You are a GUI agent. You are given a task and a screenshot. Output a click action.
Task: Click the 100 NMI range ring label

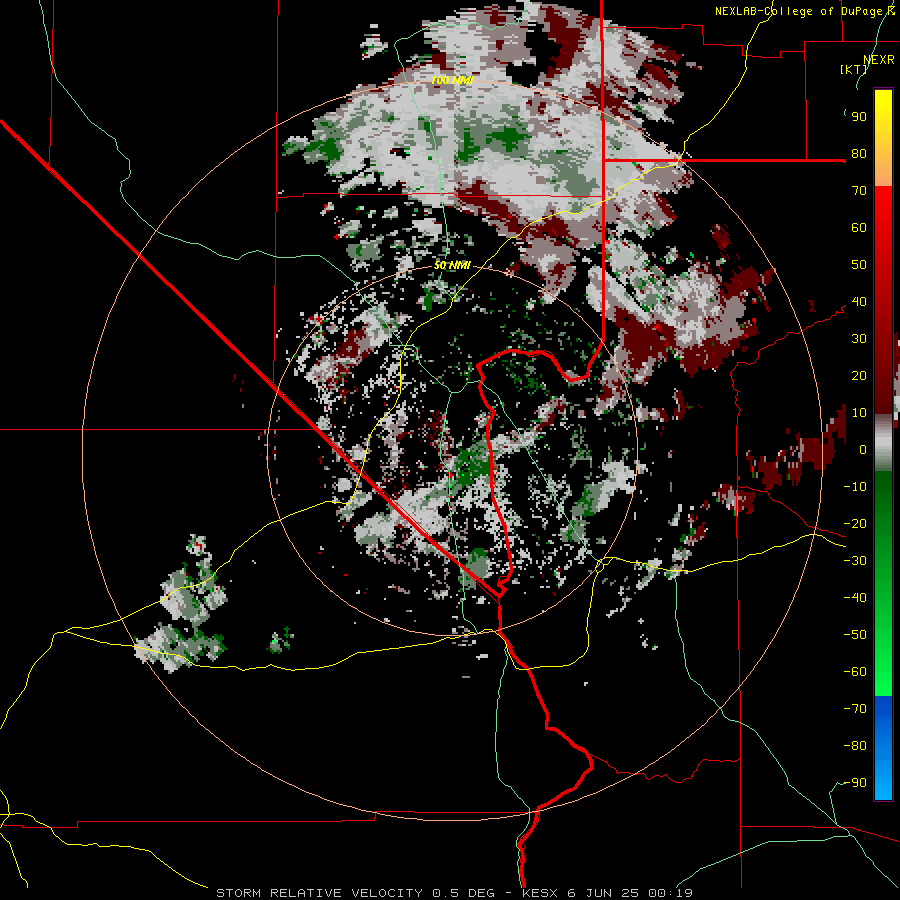452,80
